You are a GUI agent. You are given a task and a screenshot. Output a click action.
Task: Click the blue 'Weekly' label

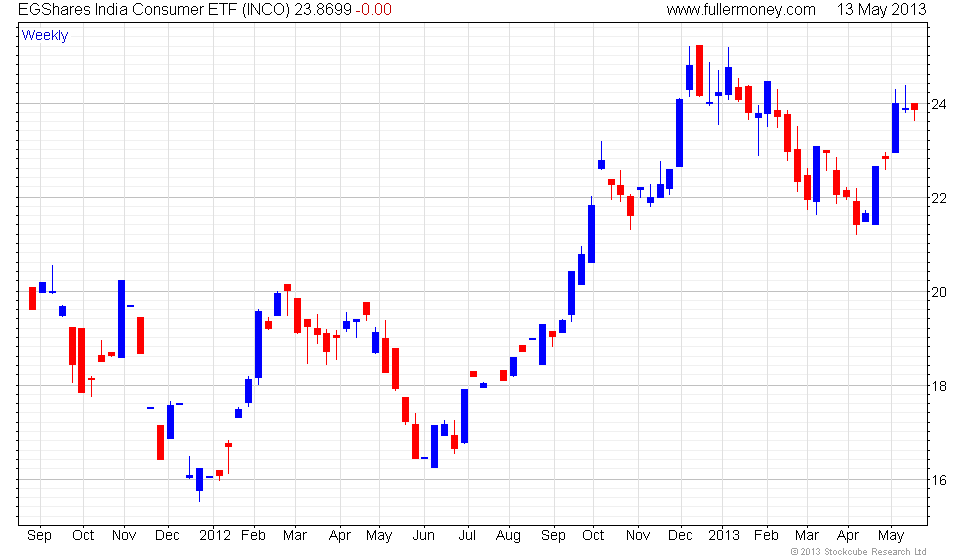point(44,36)
